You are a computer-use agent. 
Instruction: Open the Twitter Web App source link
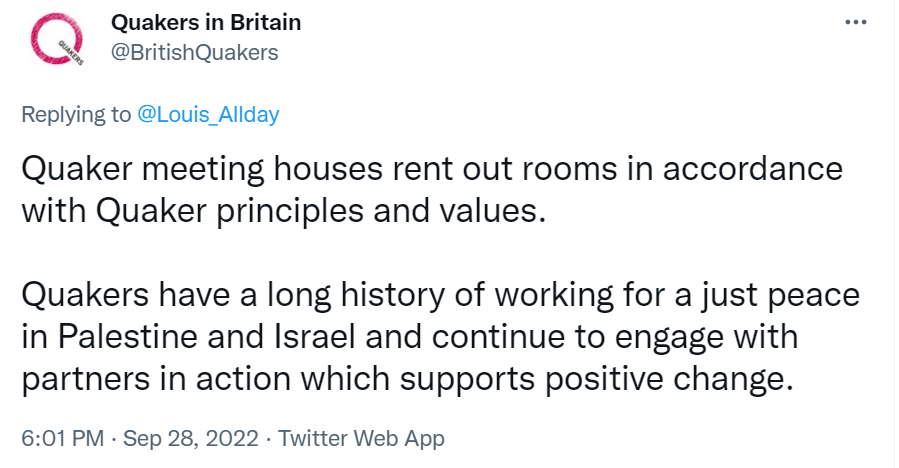361,439
